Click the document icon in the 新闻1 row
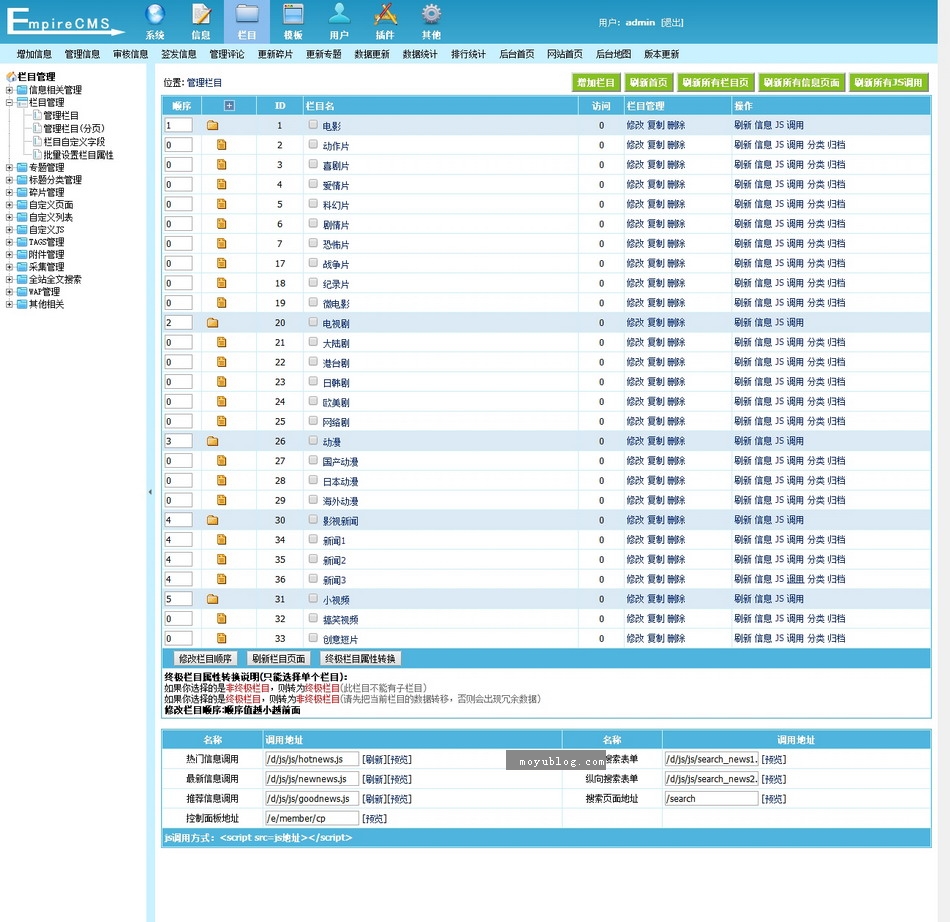Screen dimensions: 950x922 (x=222, y=540)
